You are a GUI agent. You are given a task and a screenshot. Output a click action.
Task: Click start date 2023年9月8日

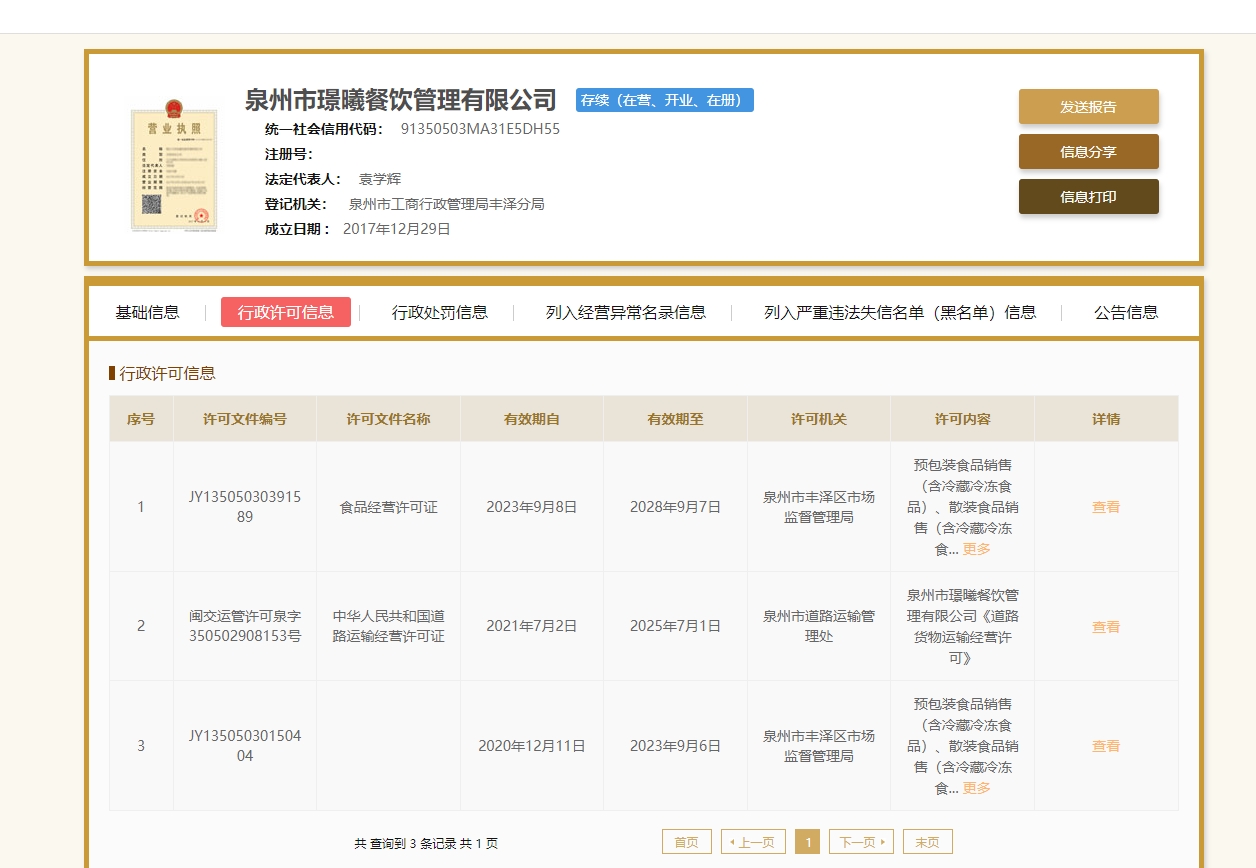(532, 507)
